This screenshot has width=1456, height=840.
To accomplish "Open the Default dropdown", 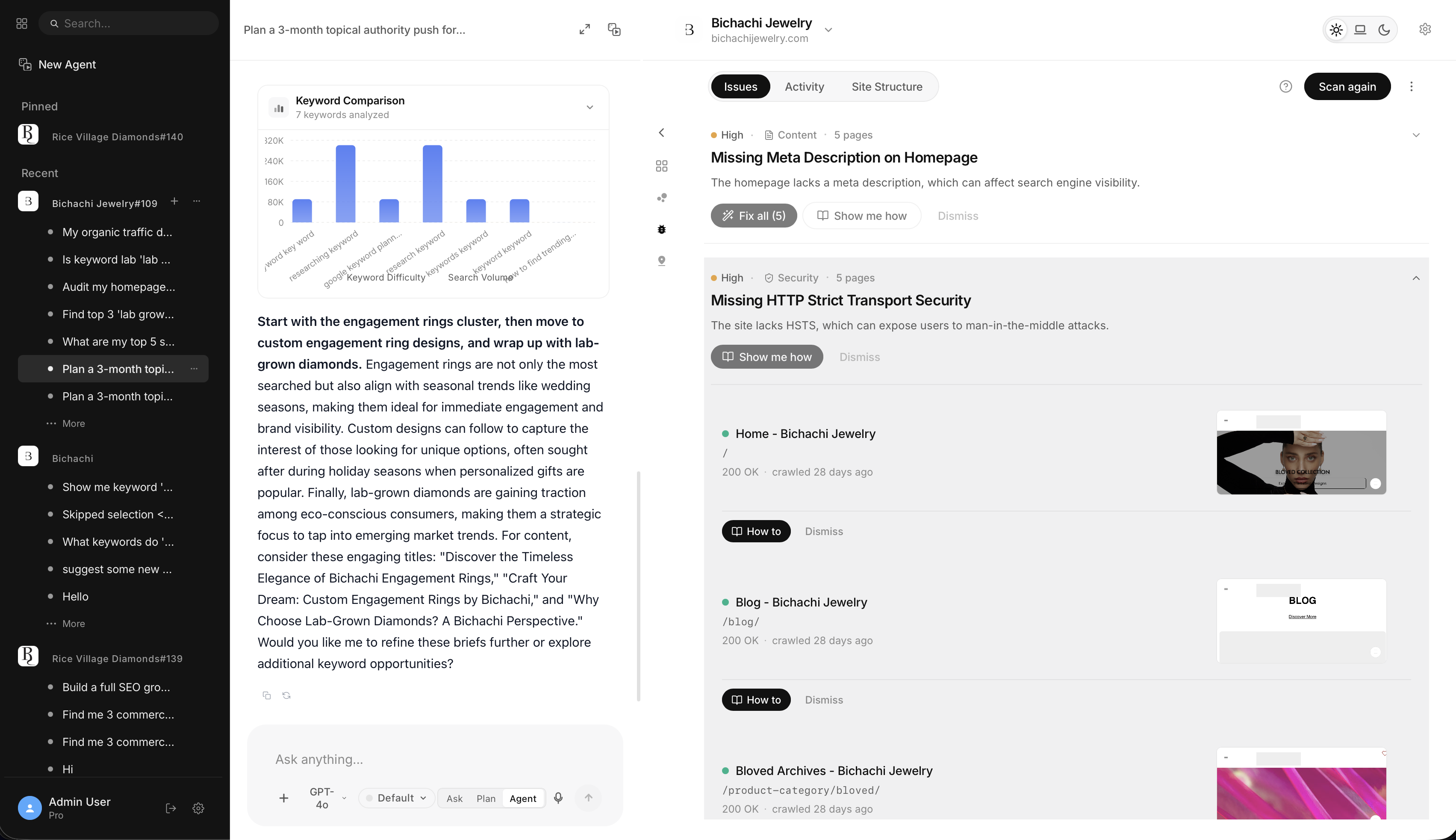I will (x=397, y=798).
